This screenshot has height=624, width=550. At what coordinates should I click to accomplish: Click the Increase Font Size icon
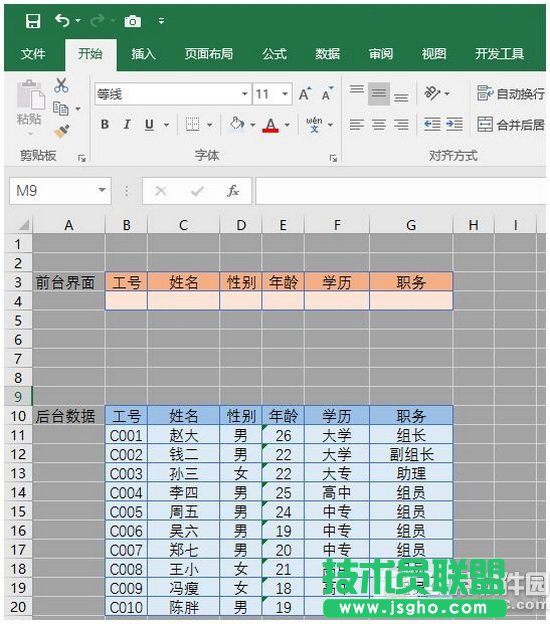304,94
